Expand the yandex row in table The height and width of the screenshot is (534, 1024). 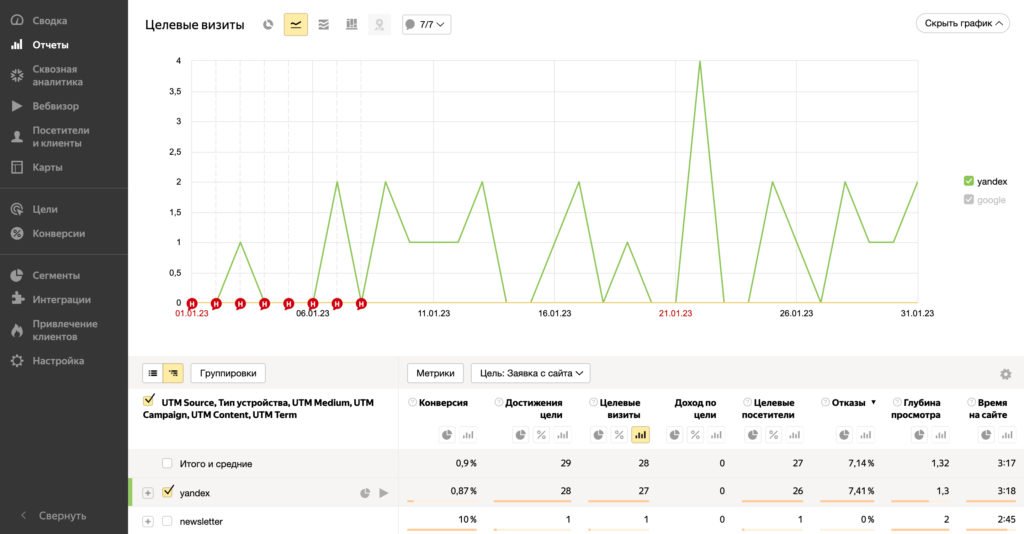[x=148, y=493]
